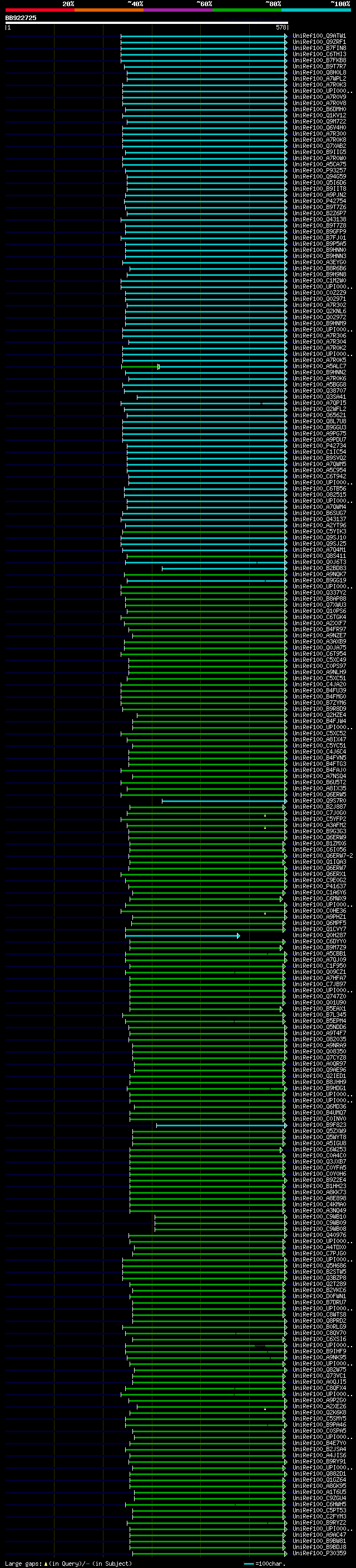Choose hit UniRef100_Q882D1

(x=319, y=1474)
